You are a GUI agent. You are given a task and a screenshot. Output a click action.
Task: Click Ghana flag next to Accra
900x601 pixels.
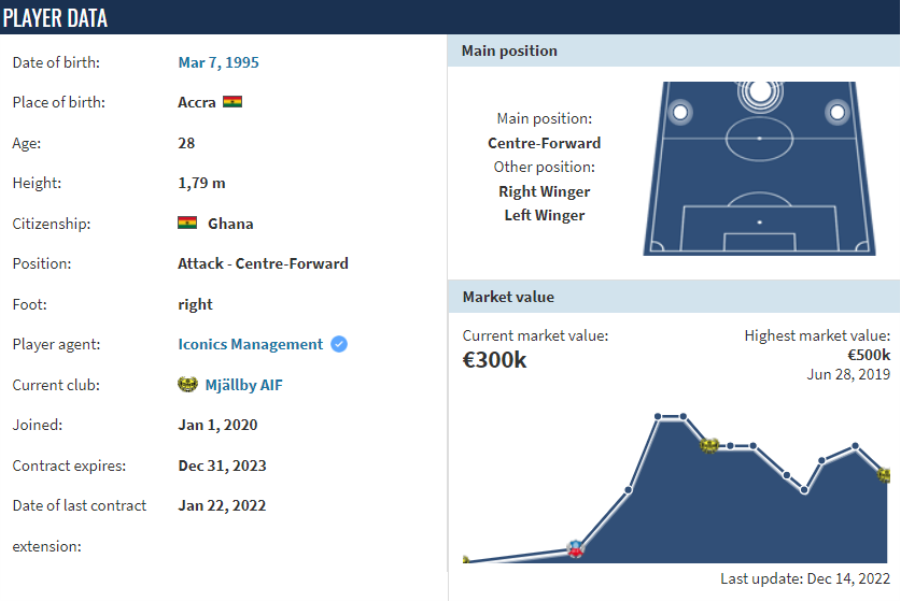[232, 102]
